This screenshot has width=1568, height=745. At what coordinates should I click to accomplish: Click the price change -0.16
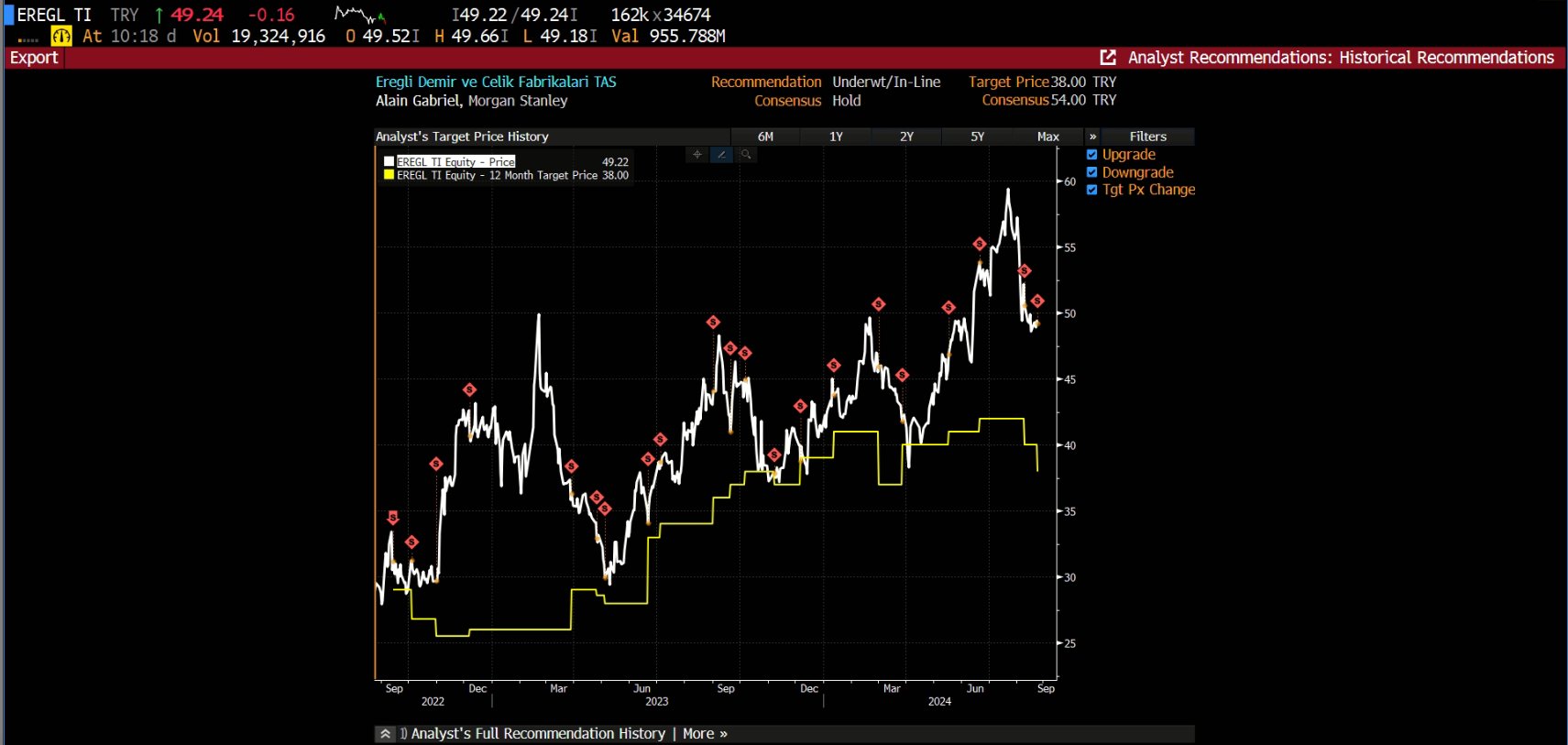[x=271, y=16]
